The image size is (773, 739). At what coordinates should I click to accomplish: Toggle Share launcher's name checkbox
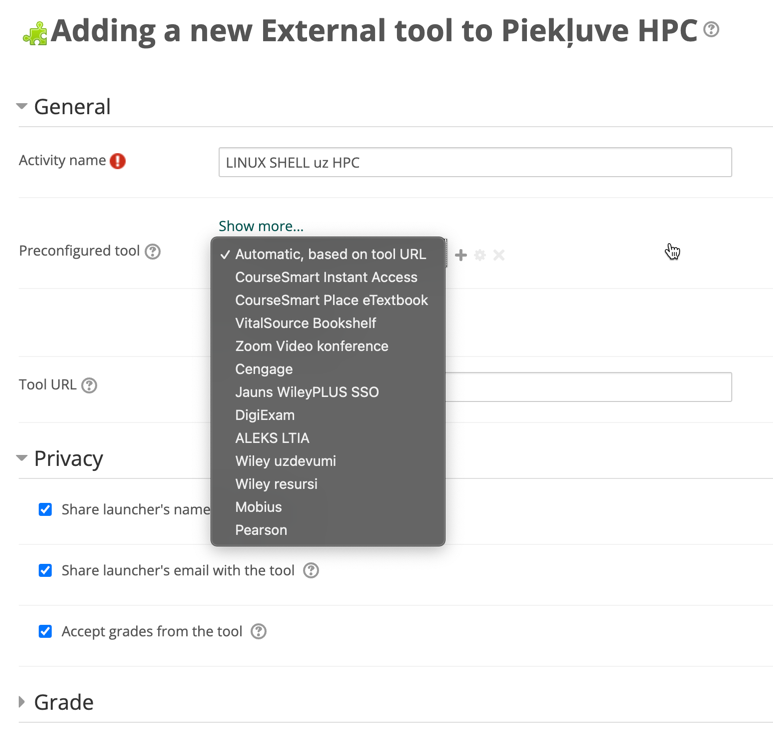pos(45,509)
